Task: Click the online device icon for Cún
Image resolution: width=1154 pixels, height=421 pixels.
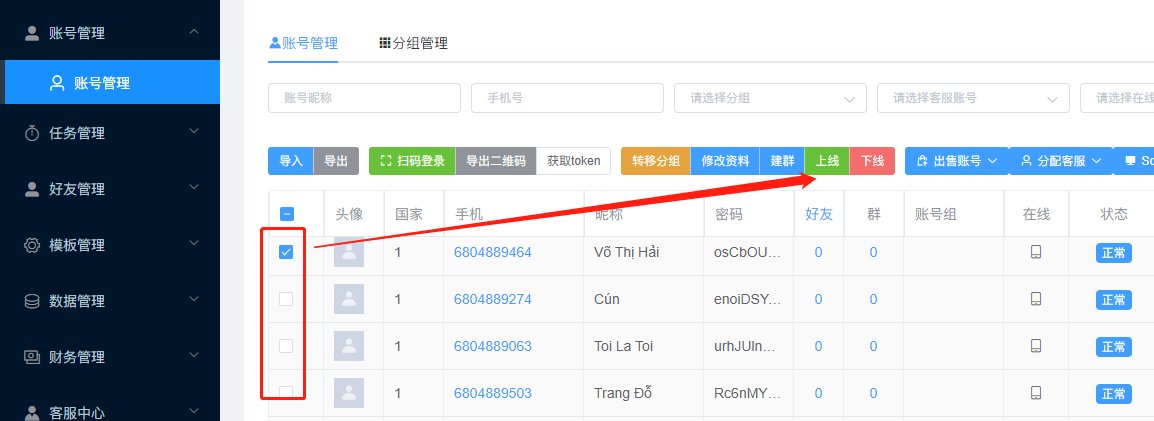Action: [1036, 299]
